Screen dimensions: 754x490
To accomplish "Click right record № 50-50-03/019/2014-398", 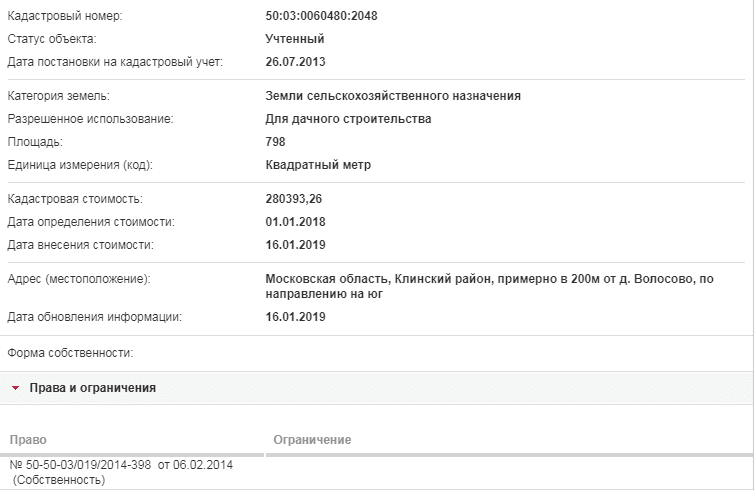I will click(80, 465).
